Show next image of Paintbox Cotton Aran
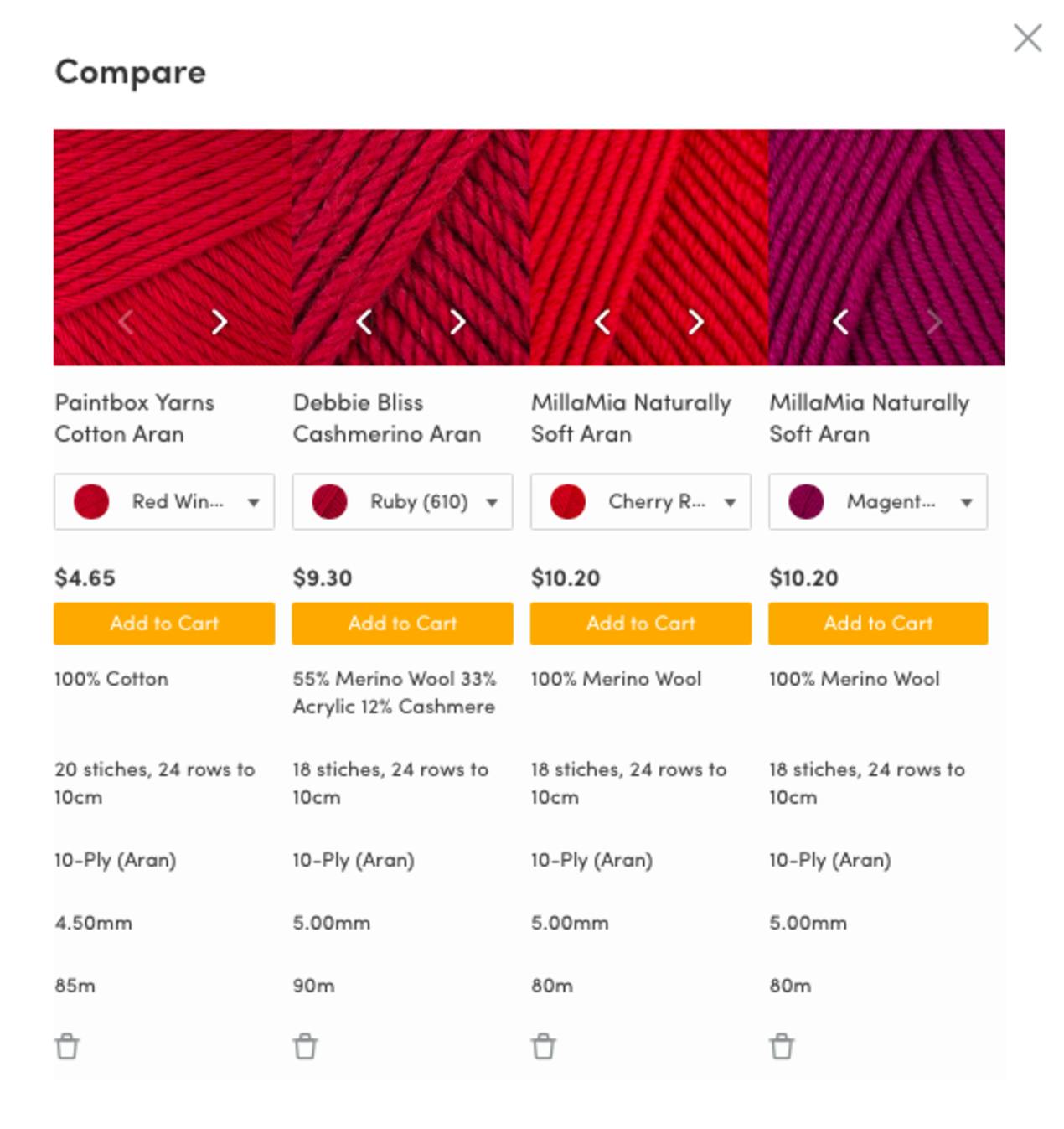This screenshot has width=1064, height=1129. pos(219,321)
